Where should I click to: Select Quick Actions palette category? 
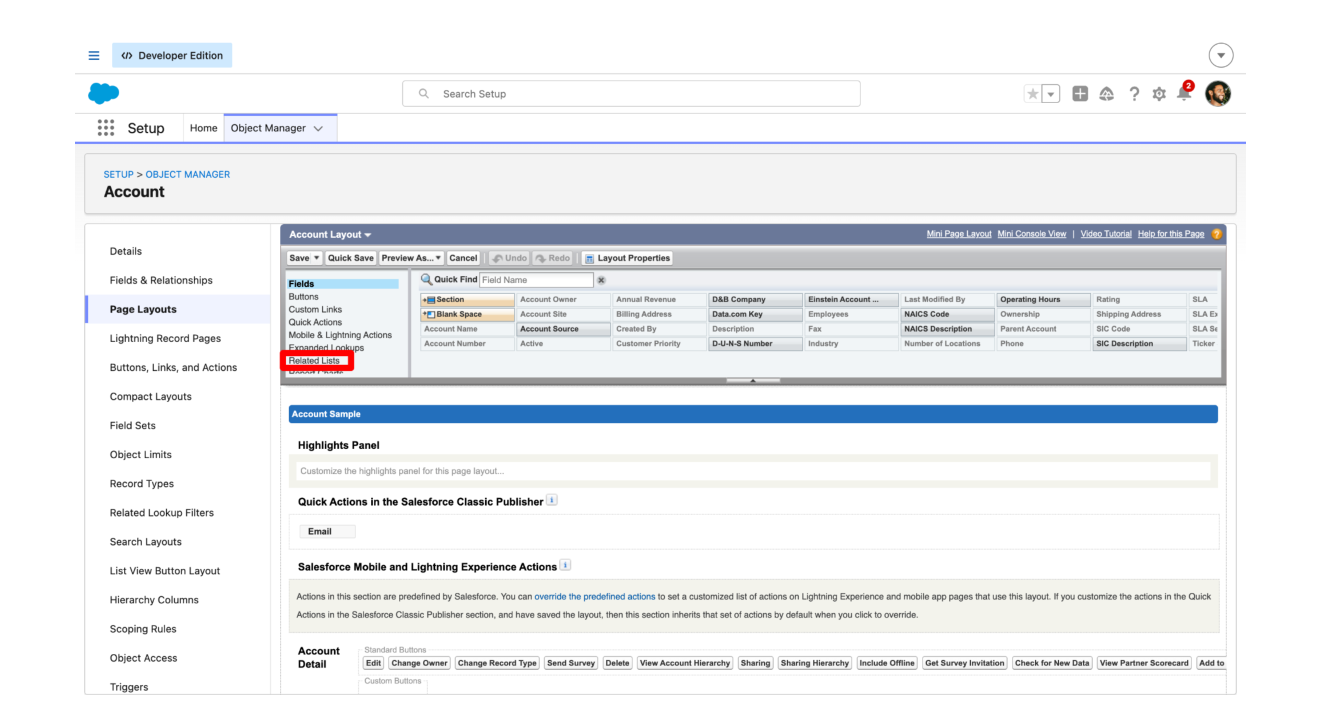(315, 322)
